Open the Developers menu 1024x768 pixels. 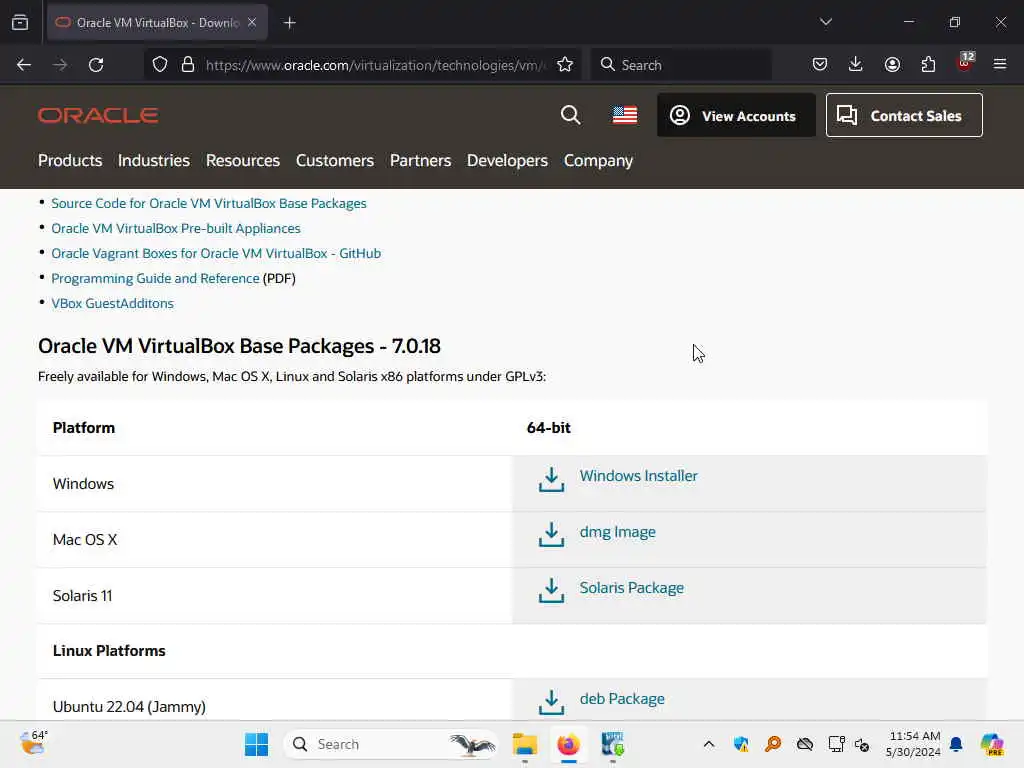point(507,161)
